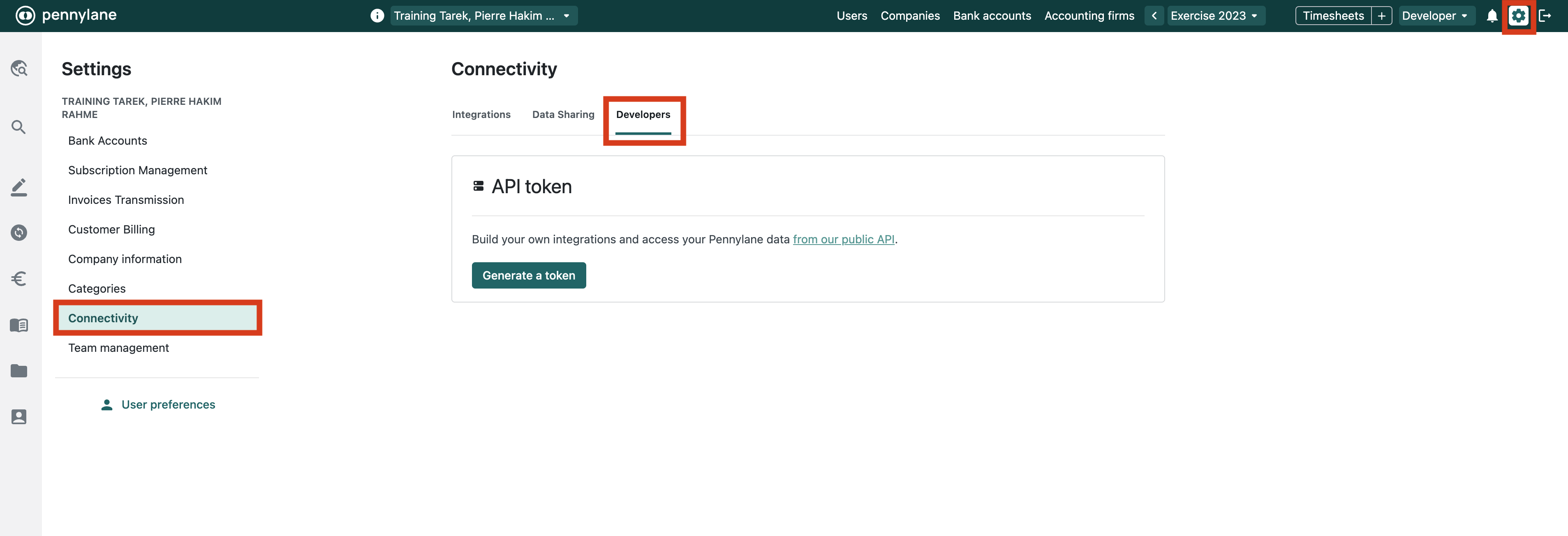The height and width of the screenshot is (536, 1568).
Task: Select Team management in settings
Action: point(118,348)
